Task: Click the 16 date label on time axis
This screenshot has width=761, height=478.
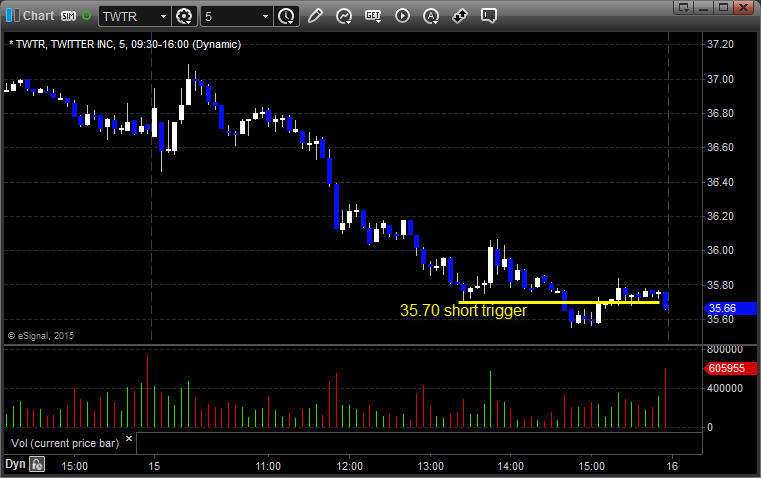Action: pos(672,466)
